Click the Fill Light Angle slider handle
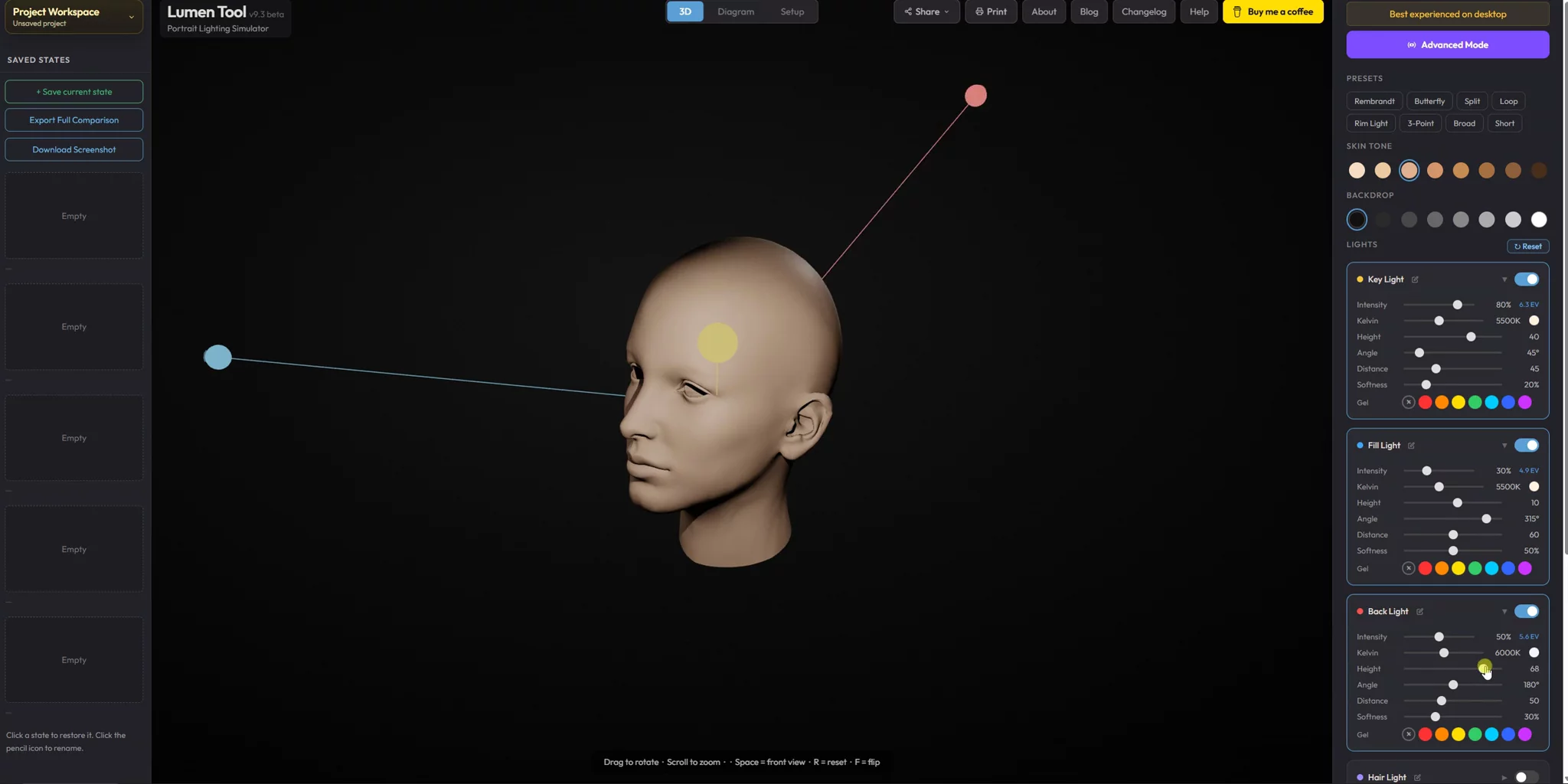Image resolution: width=1568 pixels, height=784 pixels. 1486,519
